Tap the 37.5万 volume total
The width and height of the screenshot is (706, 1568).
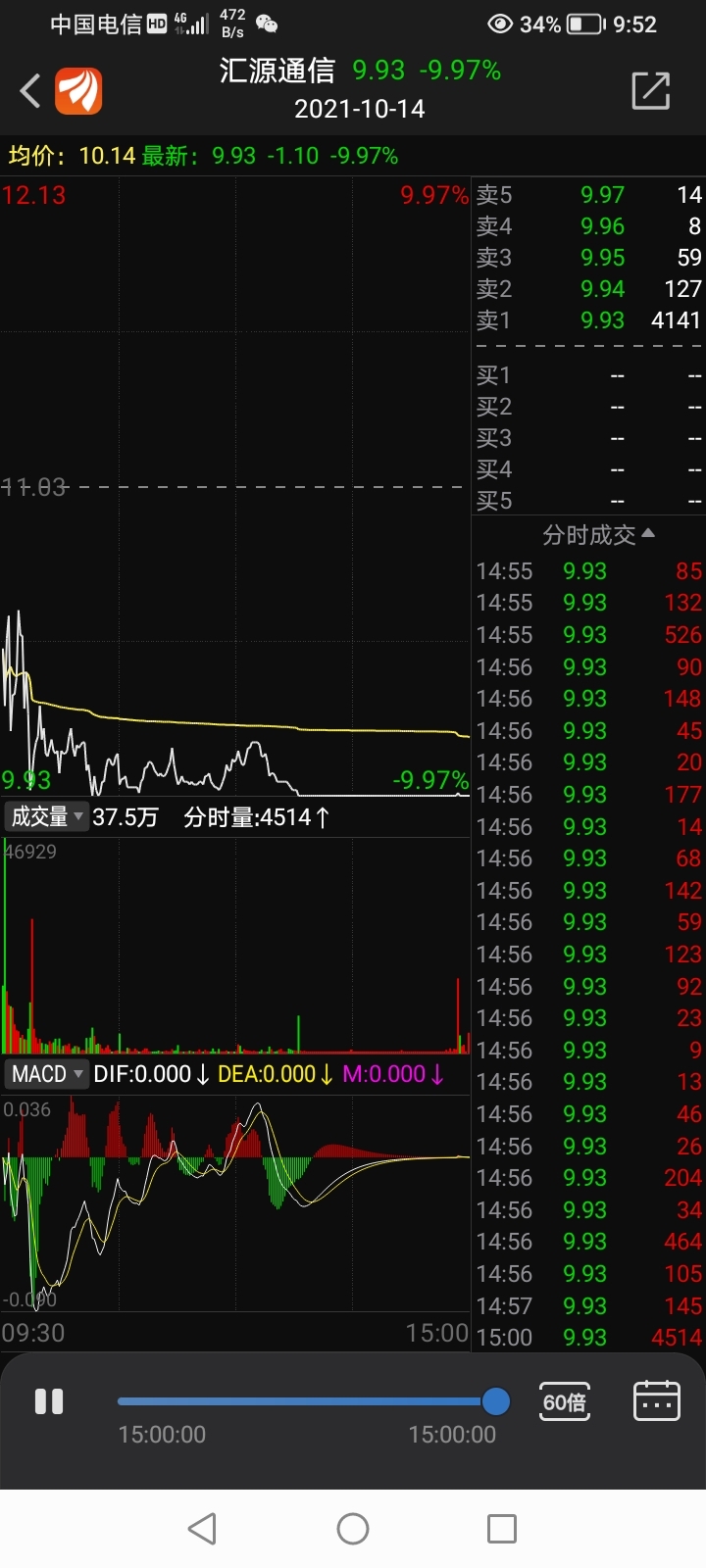(x=126, y=816)
